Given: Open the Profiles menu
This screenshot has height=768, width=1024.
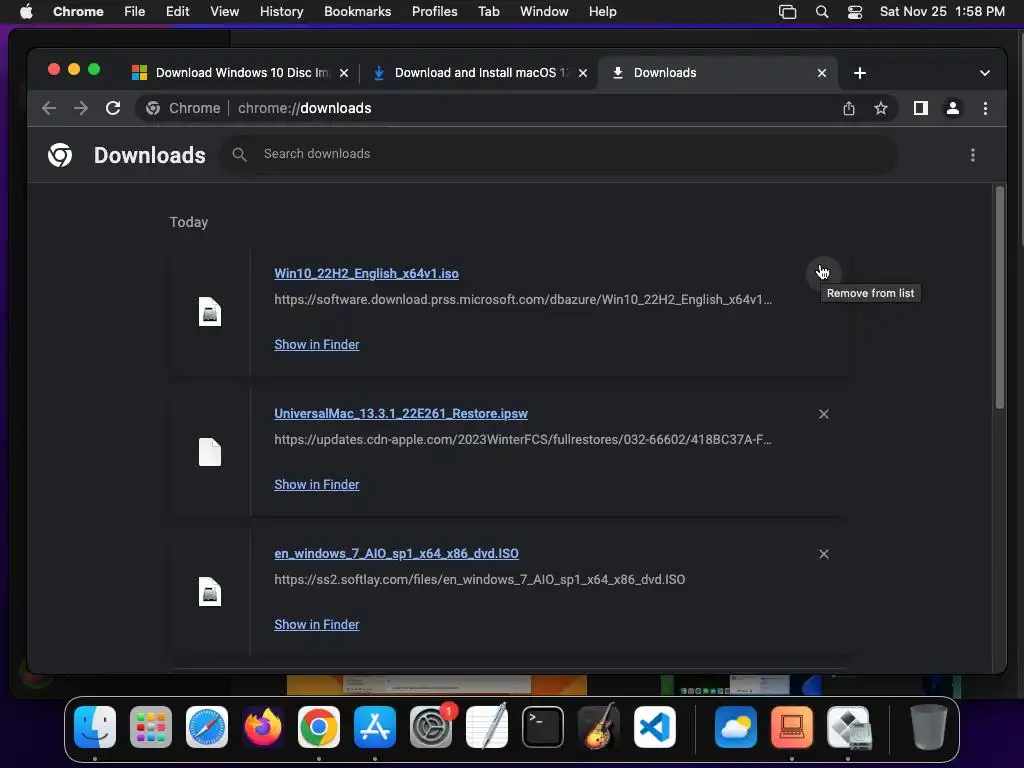Looking at the screenshot, I should point(434,12).
